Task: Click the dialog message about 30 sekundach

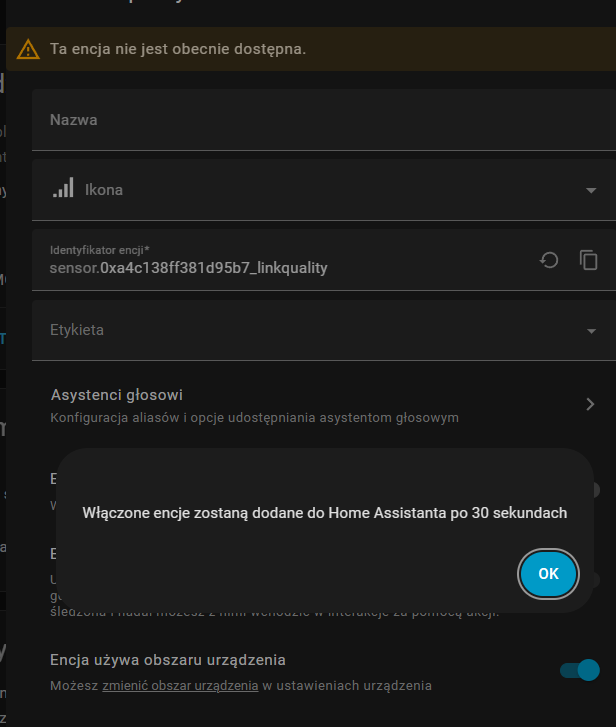Action: point(325,513)
